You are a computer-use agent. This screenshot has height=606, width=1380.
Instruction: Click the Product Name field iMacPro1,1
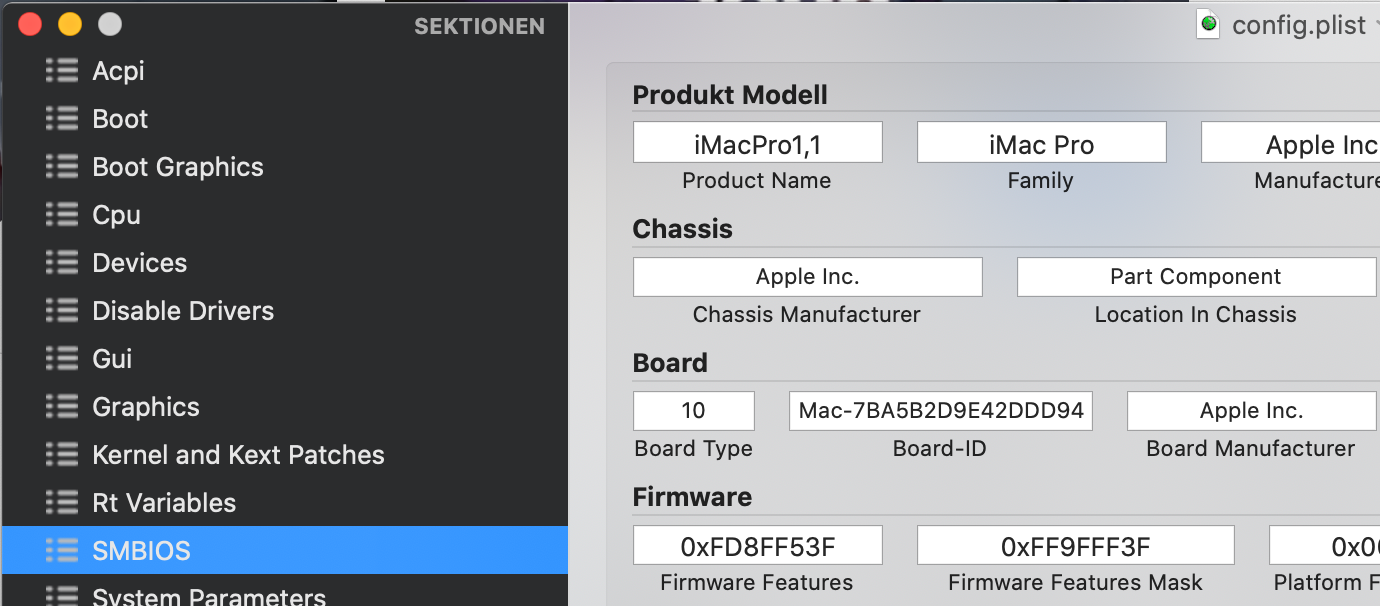click(x=757, y=143)
